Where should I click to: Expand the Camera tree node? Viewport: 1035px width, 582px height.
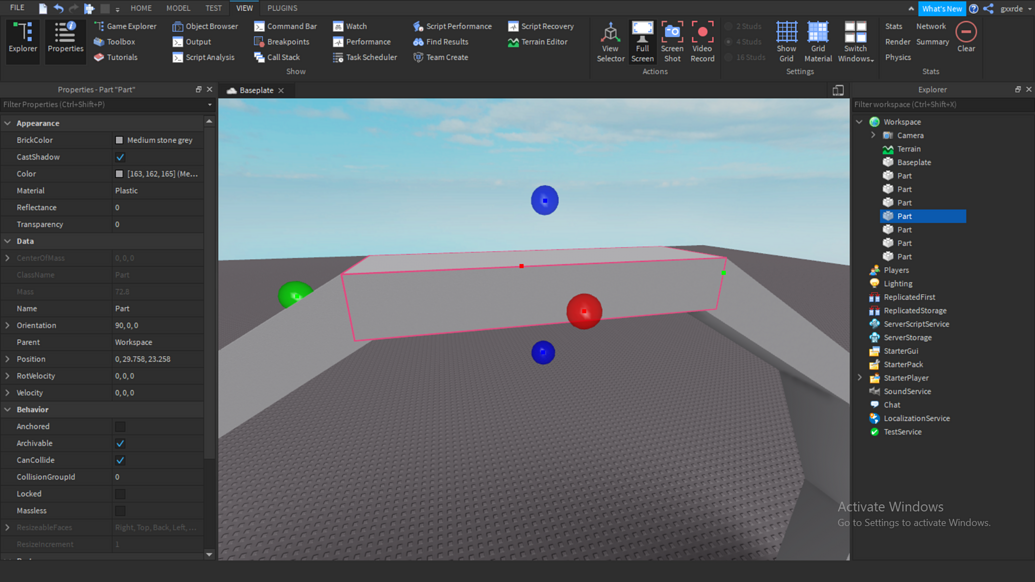click(873, 135)
